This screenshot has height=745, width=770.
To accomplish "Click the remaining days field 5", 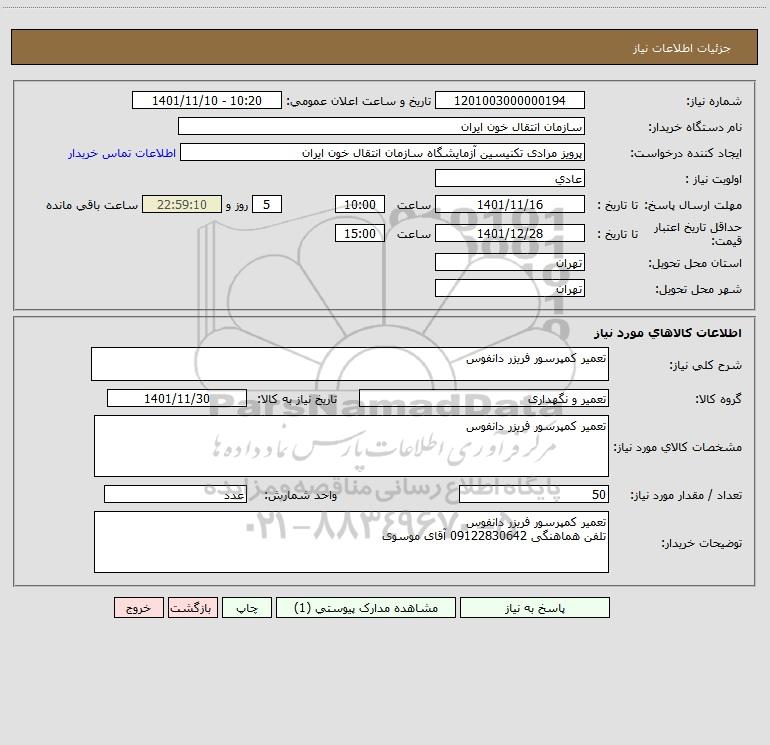I will [267, 204].
